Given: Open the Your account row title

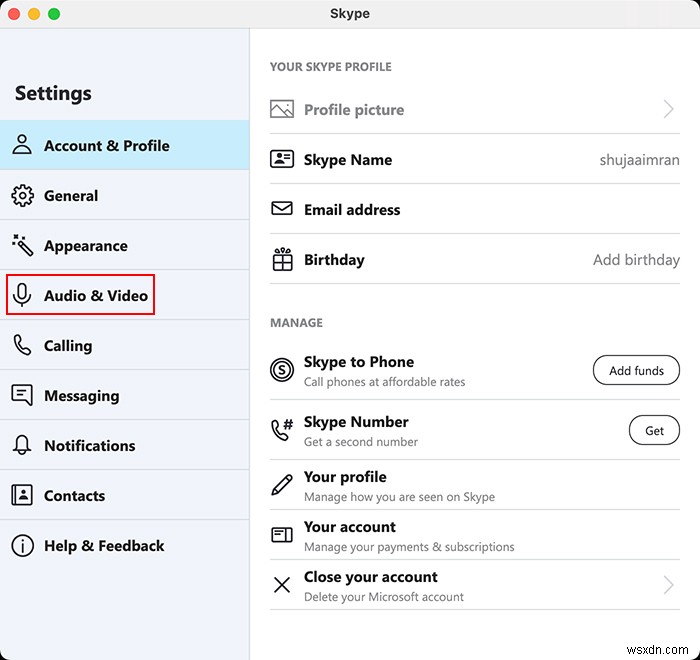Looking at the screenshot, I should point(350,526).
